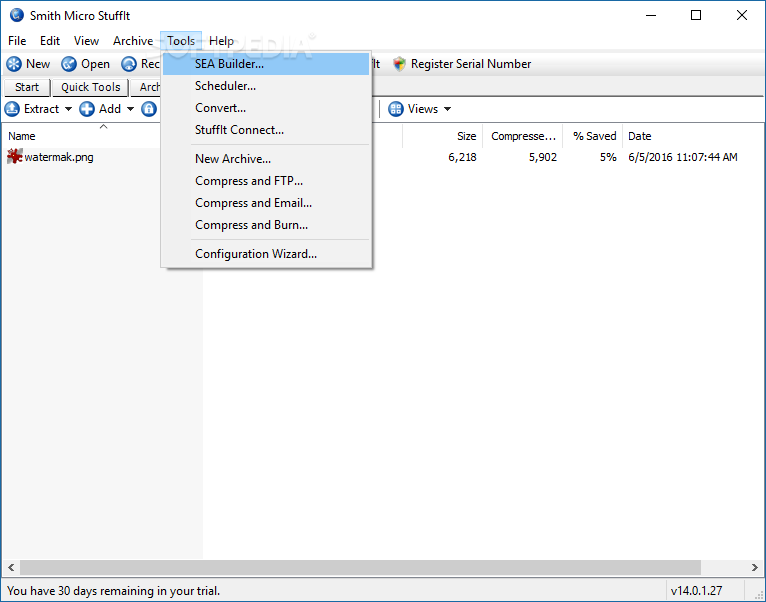Expand the Extract dropdown arrow

(x=68, y=109)
